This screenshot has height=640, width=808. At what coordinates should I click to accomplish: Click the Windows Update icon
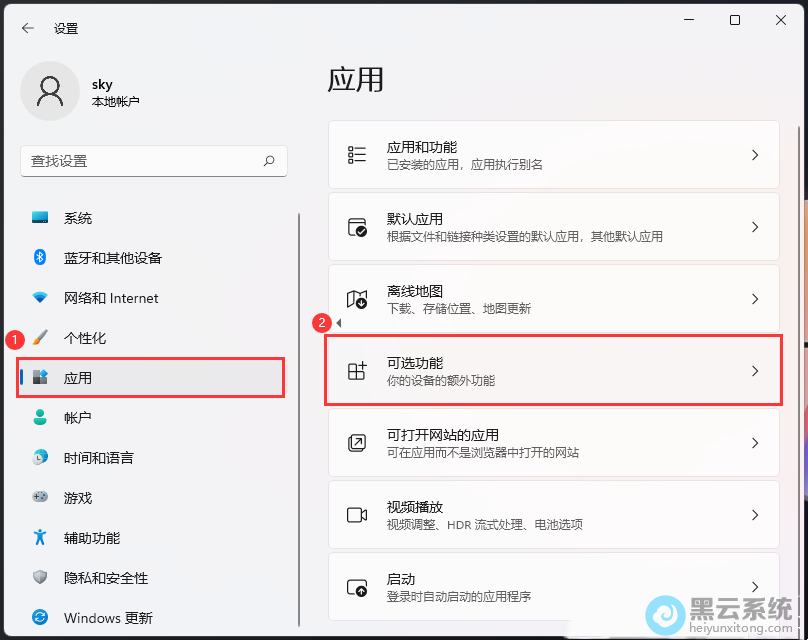40,618
